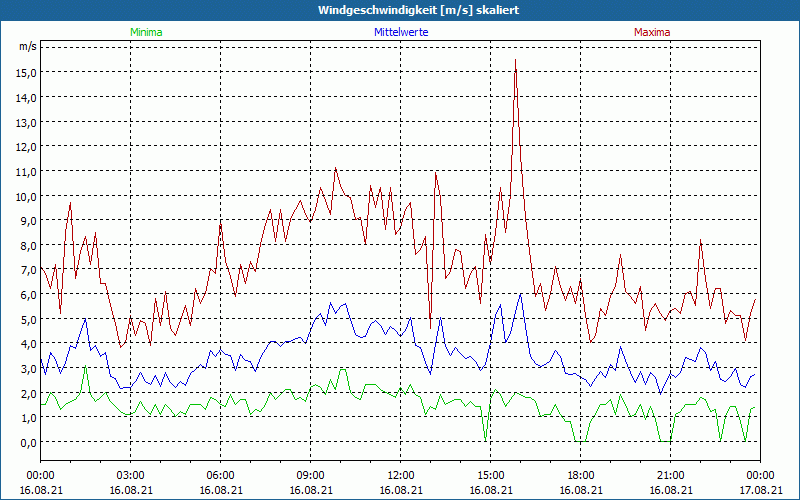Click the green Minima legend label
This screenshot has height=500, width=800.
point(146,32)
